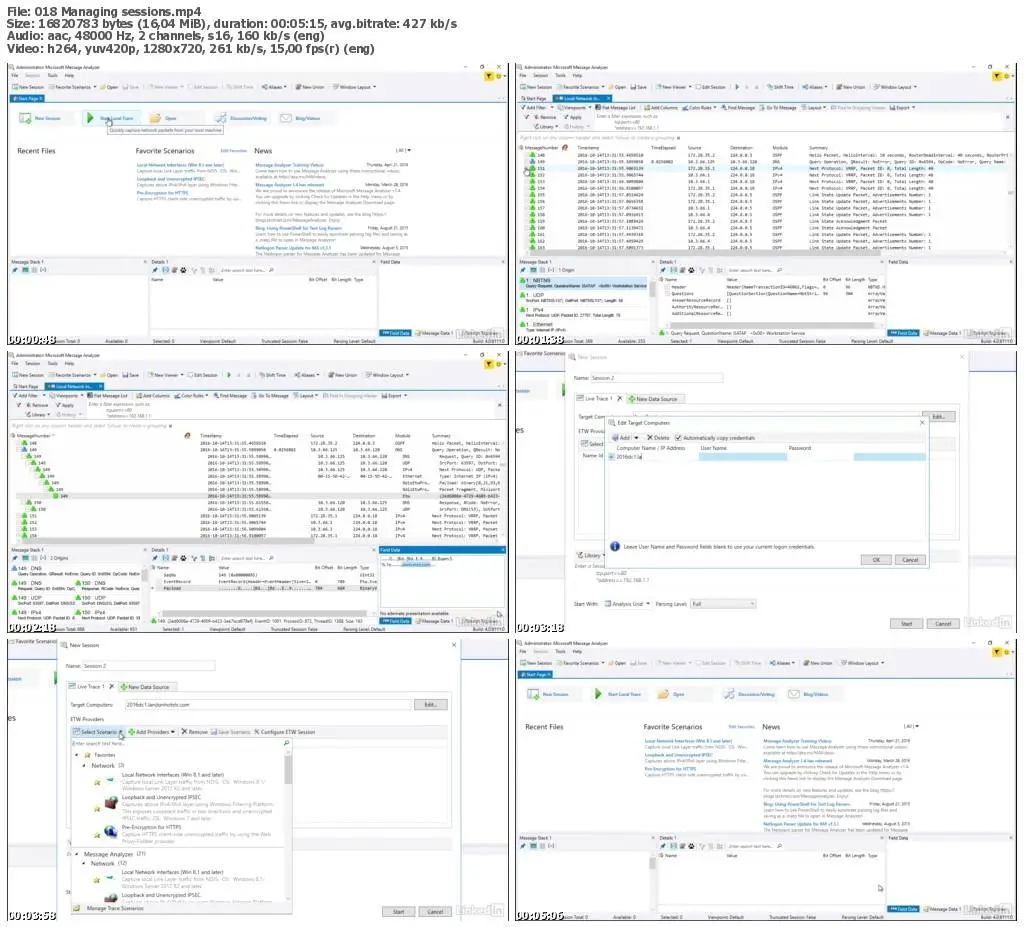Image resolution: width=1024 pixels, height=927 pixels.
Task: Click Configure ETW Session icon in 00:03:58 frame
Action: click(x=257, y=732)
